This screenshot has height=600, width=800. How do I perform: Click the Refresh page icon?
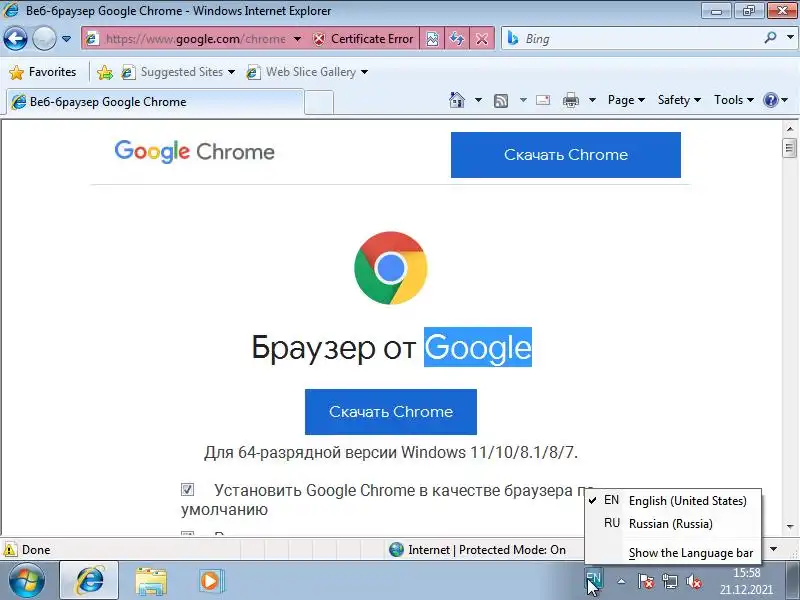click(457, 39)
